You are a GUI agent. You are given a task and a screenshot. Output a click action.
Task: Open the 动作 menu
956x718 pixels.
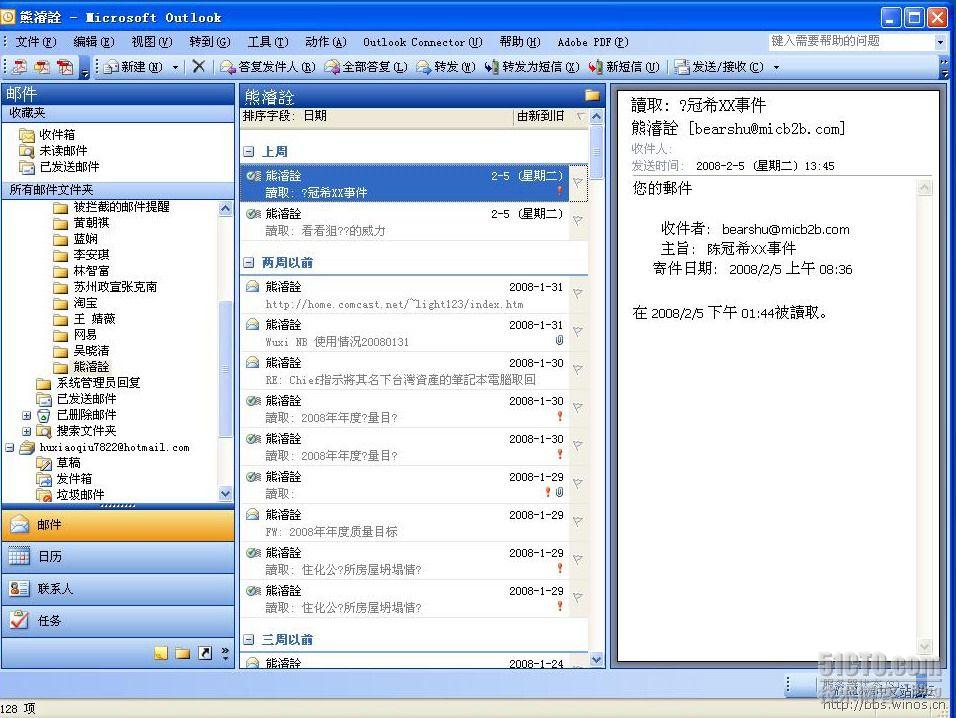[x=326, y=41]
